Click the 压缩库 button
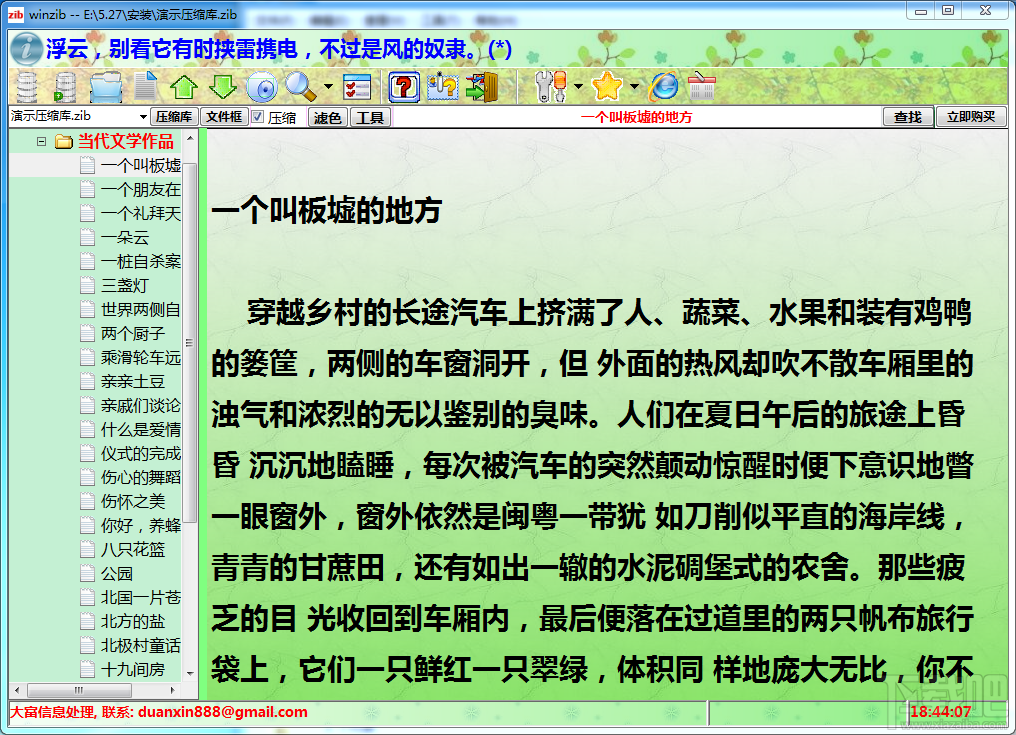1016x735 pixels. coord(174,117)
